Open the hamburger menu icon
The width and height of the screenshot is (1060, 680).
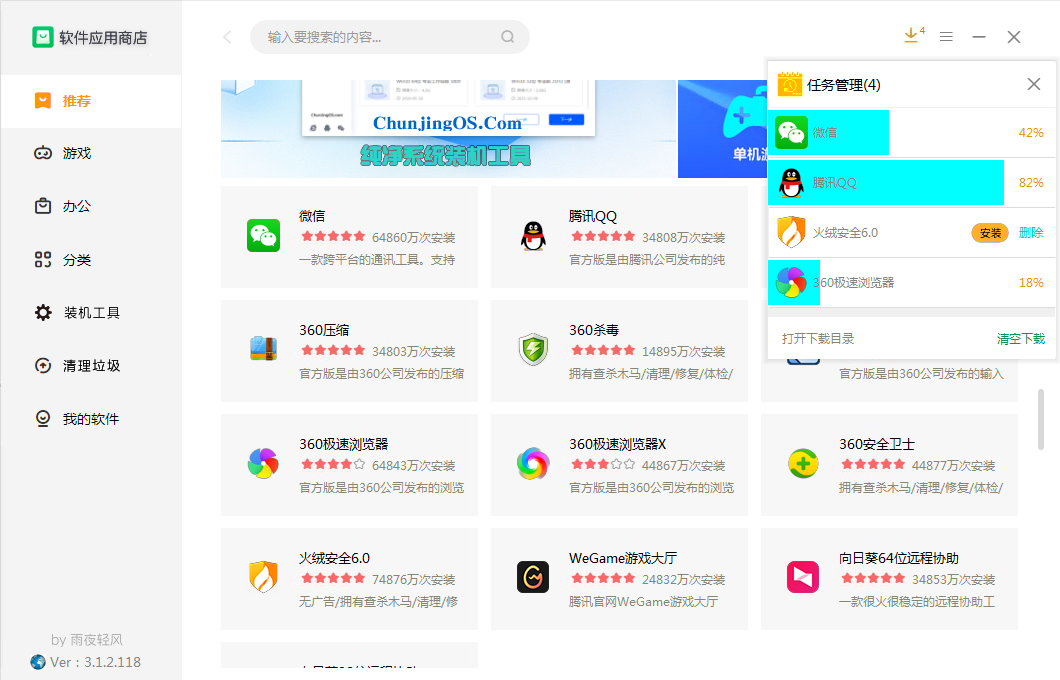pos(946,37)
